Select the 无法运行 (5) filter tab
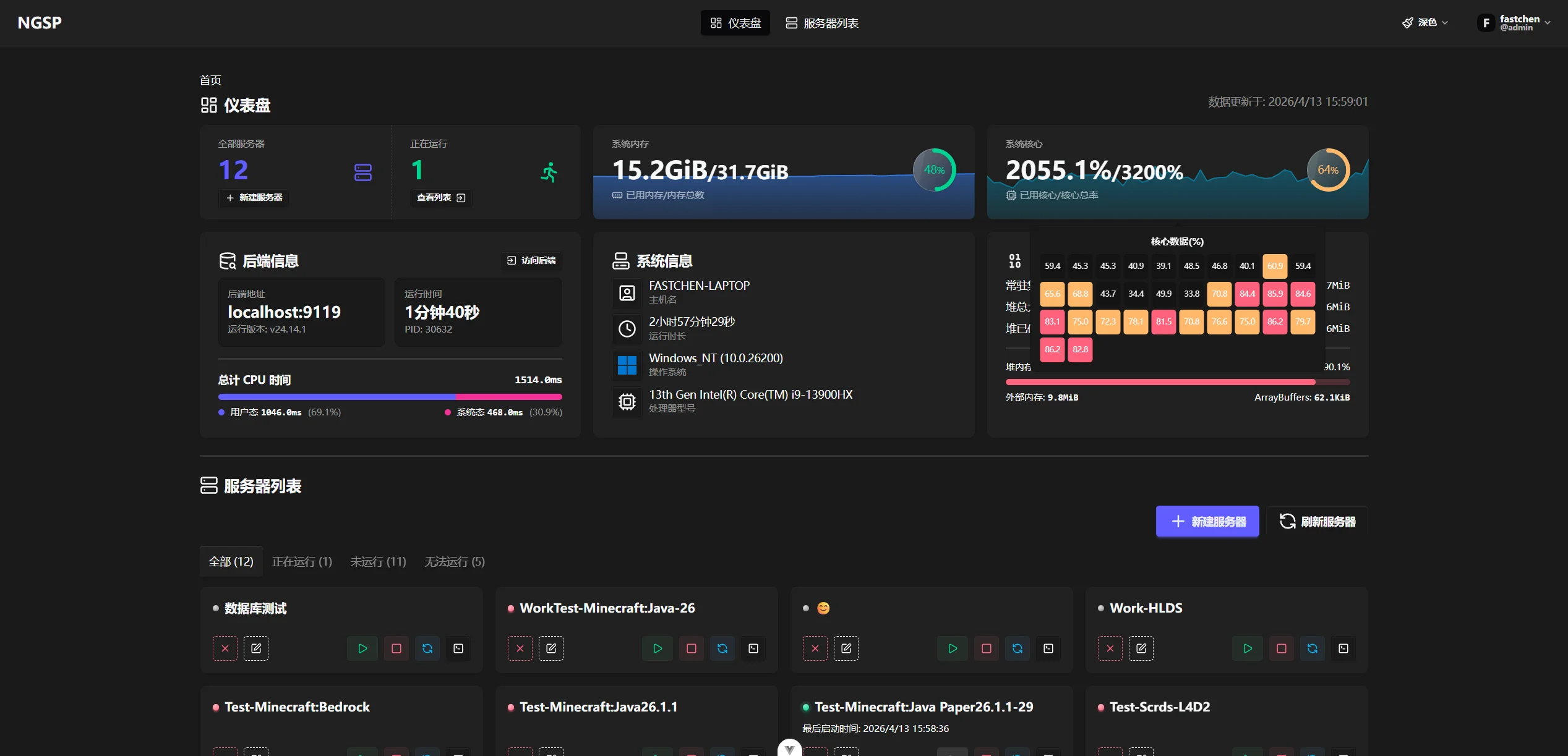The height and width of the screenshot is (756, 1568). (x=455, y=561)
